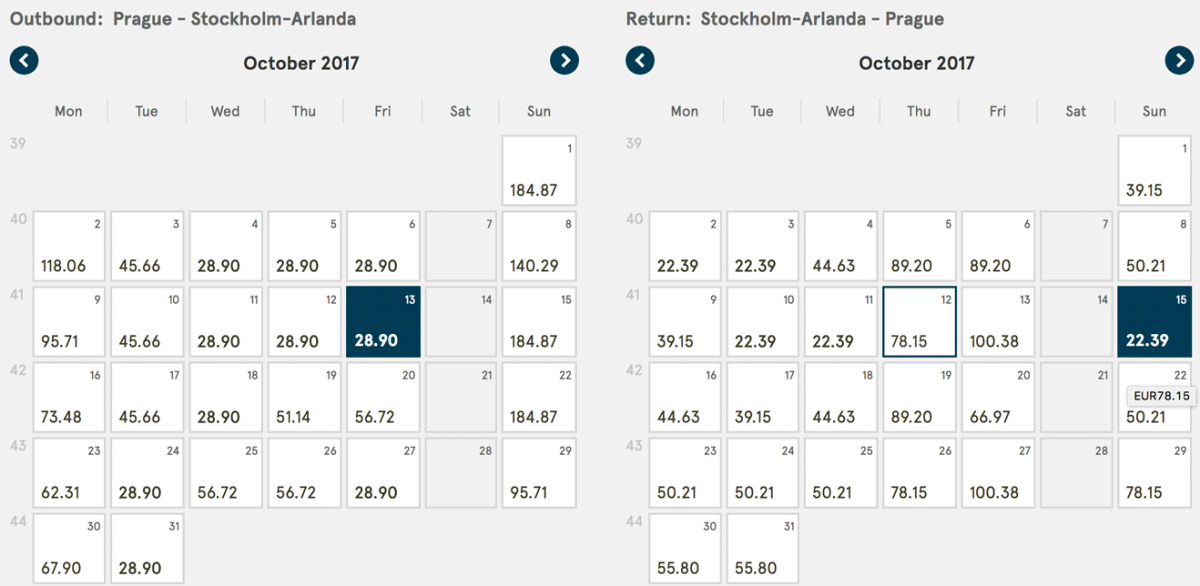Select outbound October 16 fare 73.48
The height and width of the screenshot is (586, 1200).
click(69, 397)
